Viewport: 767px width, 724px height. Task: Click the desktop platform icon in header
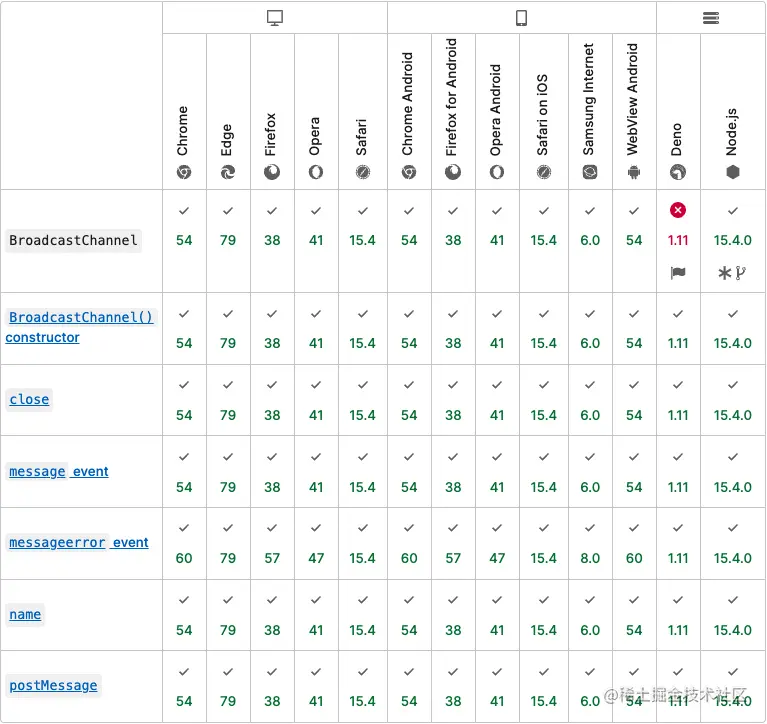point(275,18)
